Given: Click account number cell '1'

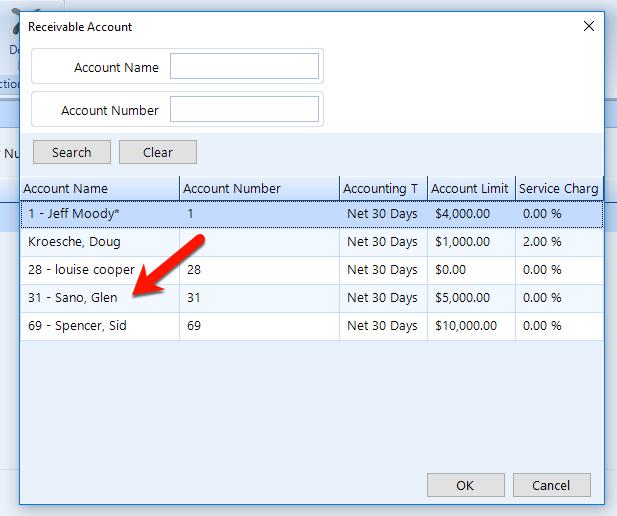Looking at the screenshot, I should coord(260,214).
